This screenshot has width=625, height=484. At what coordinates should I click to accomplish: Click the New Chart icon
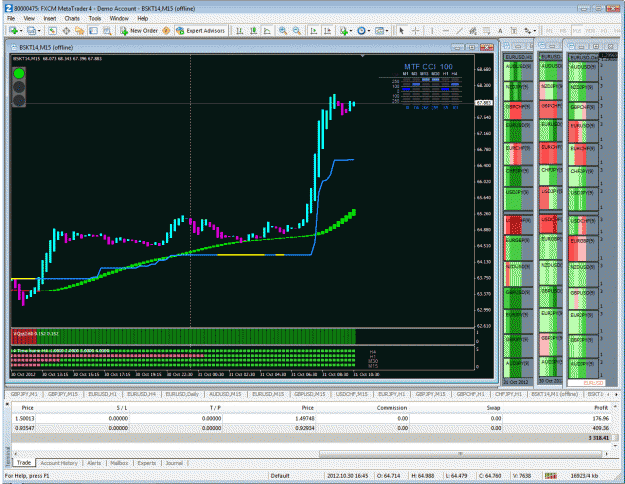[13, 31]
